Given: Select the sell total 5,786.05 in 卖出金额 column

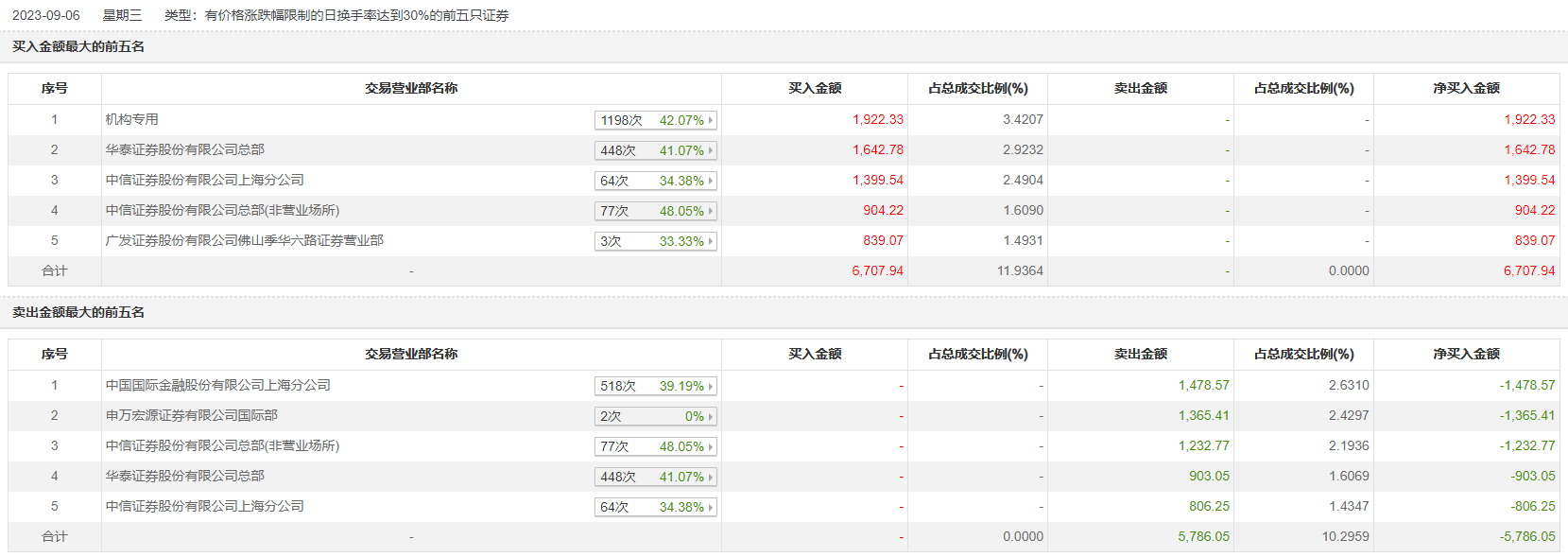Looking at the screenshot, I should [1204, 536].
